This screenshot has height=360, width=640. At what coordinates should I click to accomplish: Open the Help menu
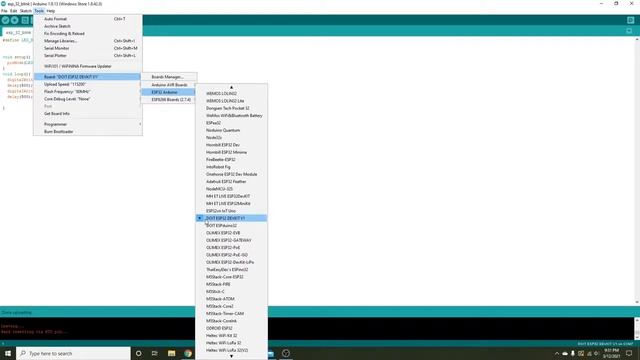(51, 11)
